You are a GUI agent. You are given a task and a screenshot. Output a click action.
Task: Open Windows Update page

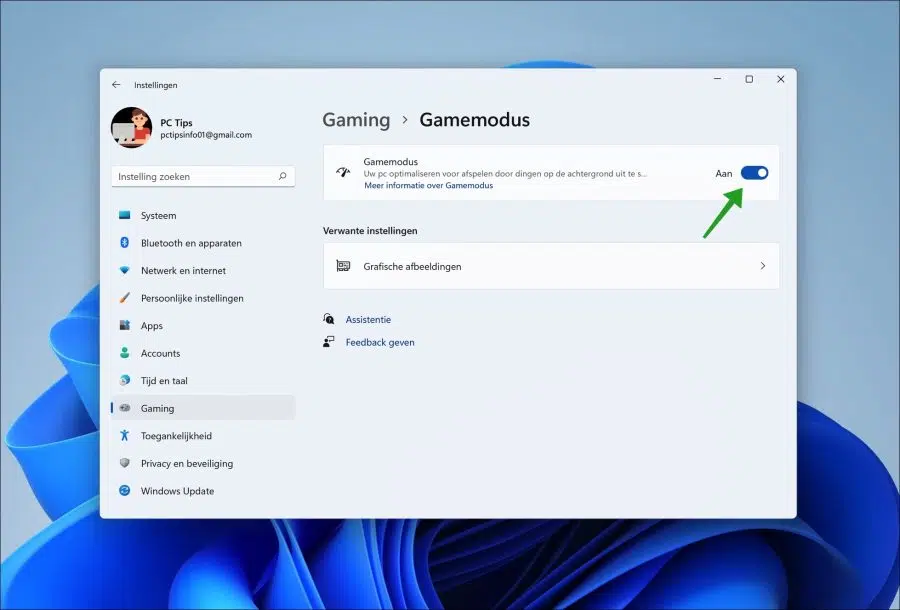coord(203,491)
